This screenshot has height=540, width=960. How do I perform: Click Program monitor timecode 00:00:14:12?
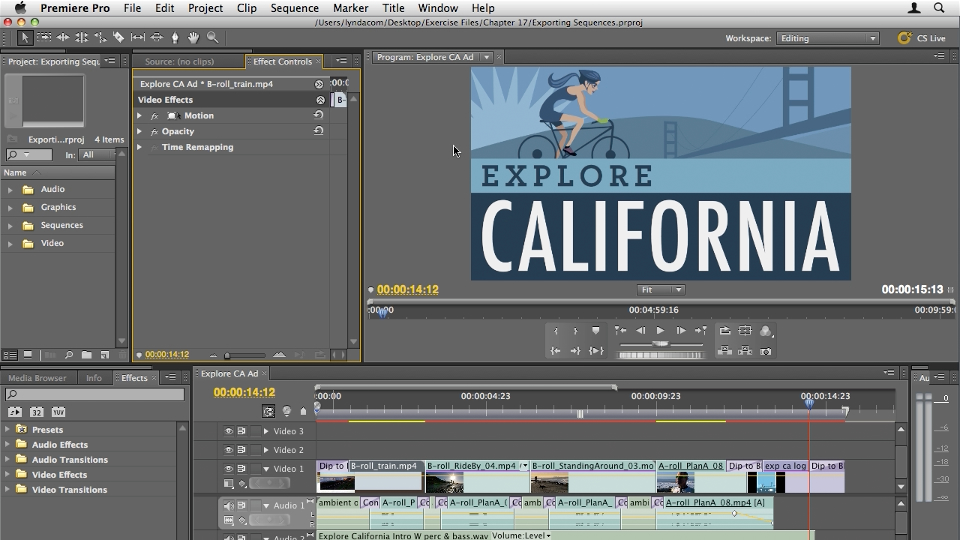[x=408, y=290]
